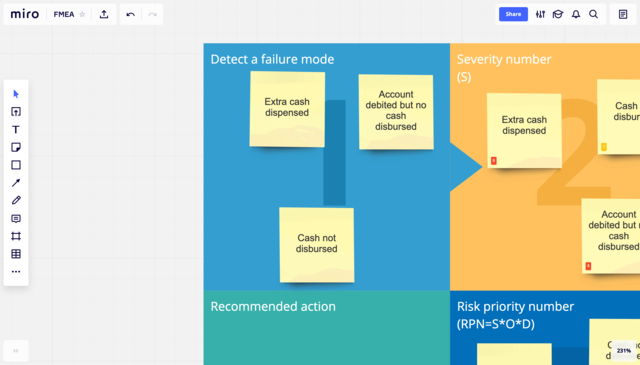640x365 pixels.
Task: Choose the connection line arrow tool
Action: pos(16,182)
